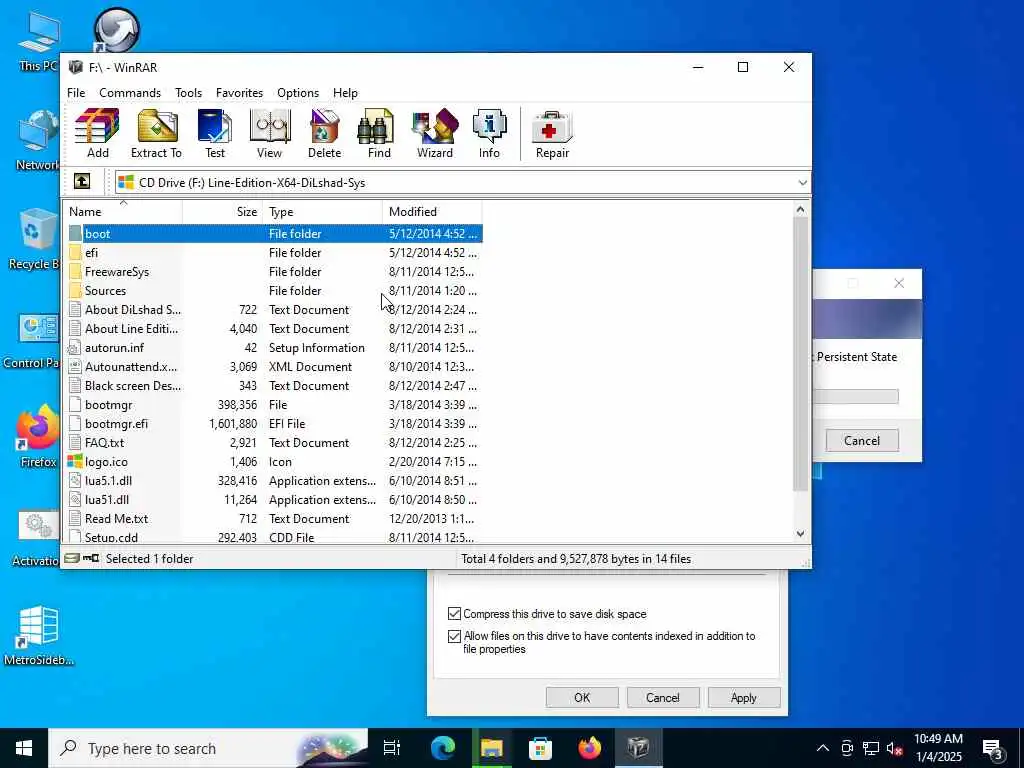Open Microsoft Edge from the taskbar
This screenshot has height=768, width=1024.
442,748
